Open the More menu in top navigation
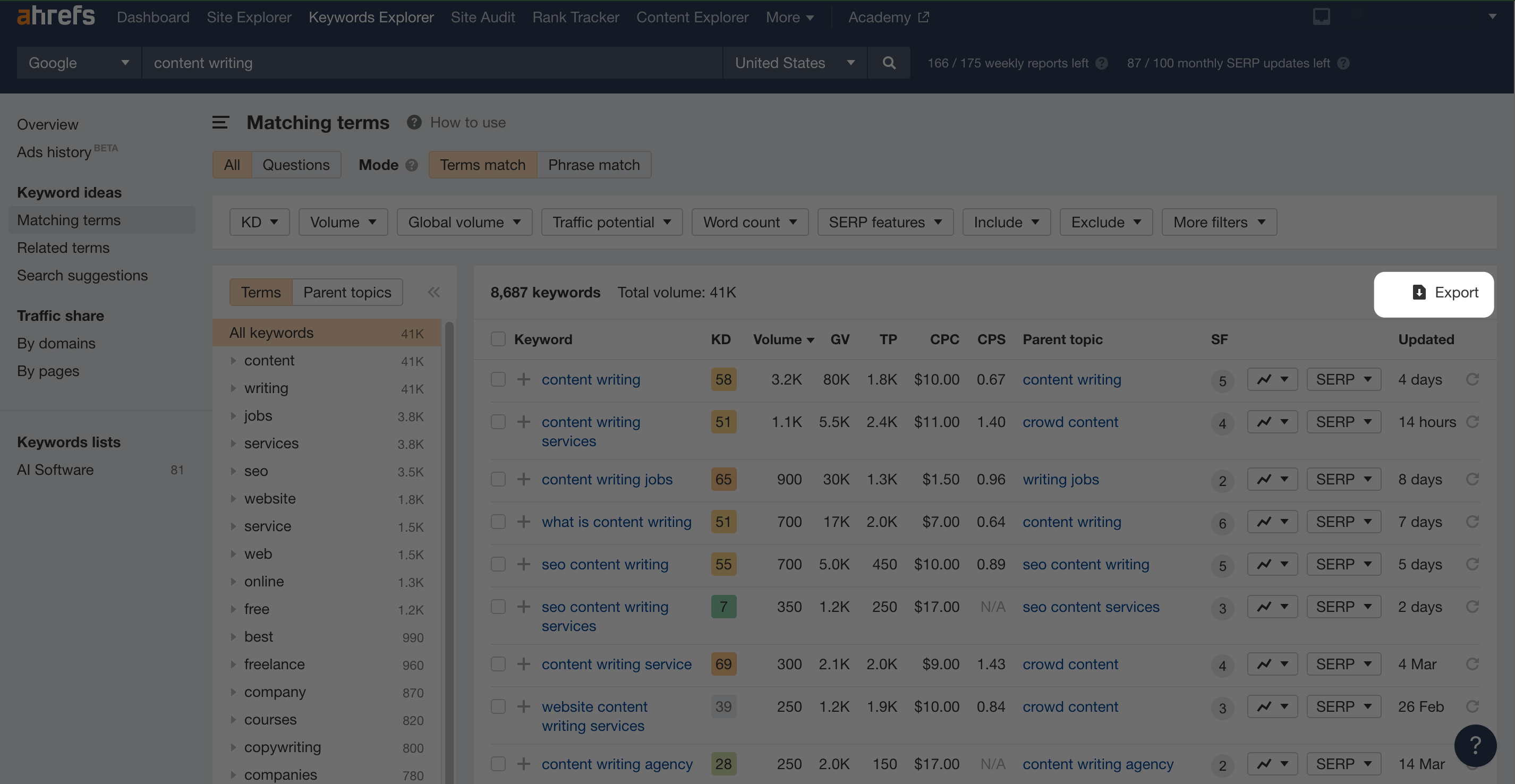This screenshot has height=784, width=1515. [x=789, y=17]
